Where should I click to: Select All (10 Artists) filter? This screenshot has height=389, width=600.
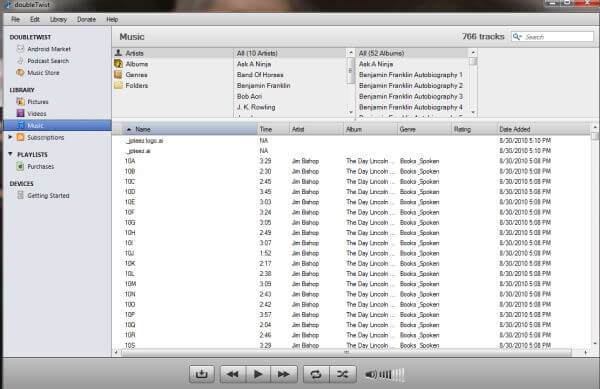pos(290,53)
